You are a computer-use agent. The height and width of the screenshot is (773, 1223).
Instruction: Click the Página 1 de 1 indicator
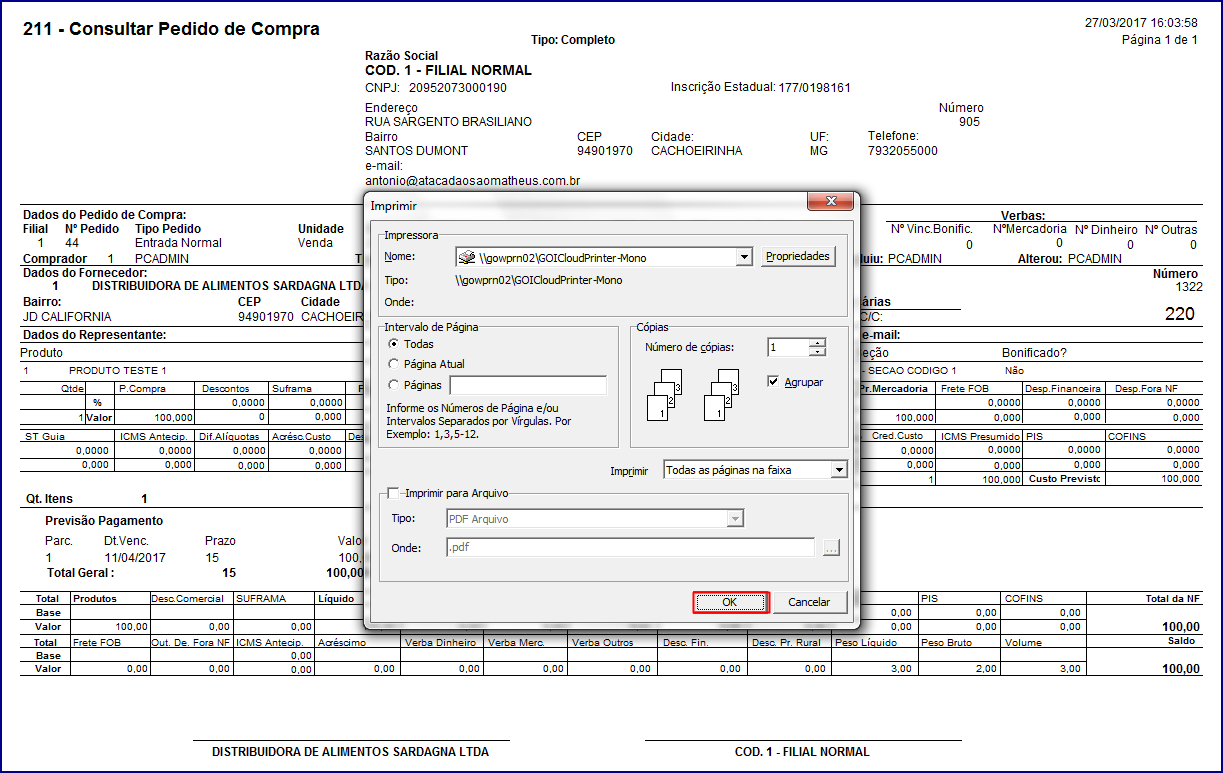[x=1160, y=40]
